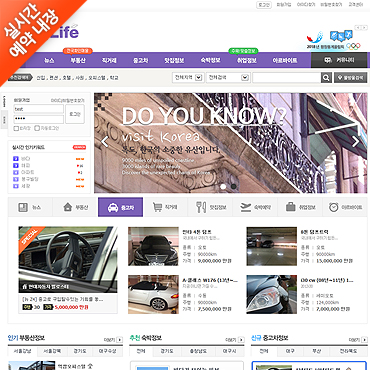Open the briefcase icon jobs tab
This screenshot has height=370, width=370.
point(300,207)
